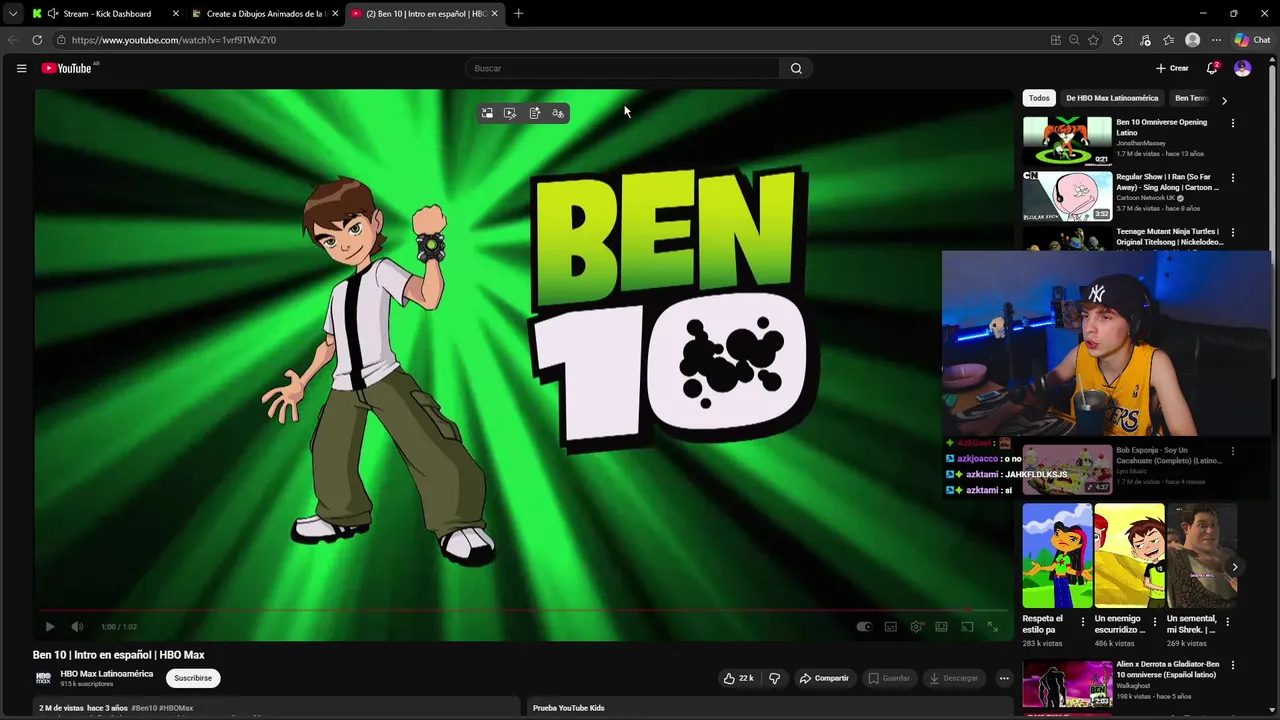Open Ben 10 Omniverse Opening Latino thumbnail

pos(1067,141)
